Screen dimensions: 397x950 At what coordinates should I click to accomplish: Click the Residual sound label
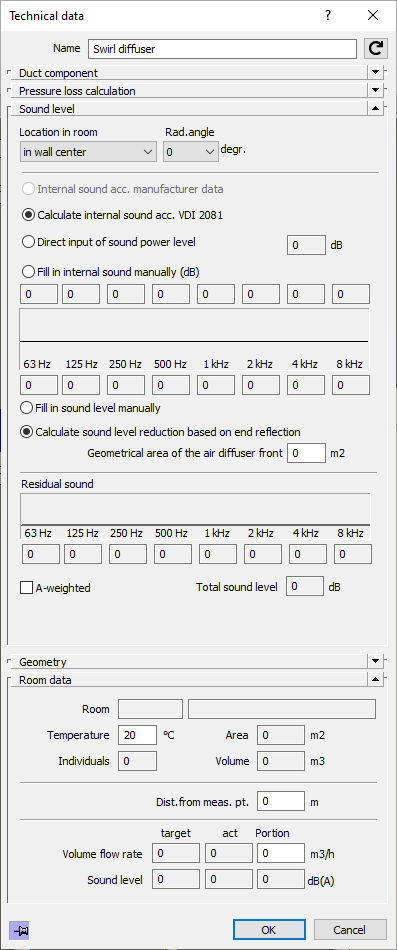click(x=58, y=484)
